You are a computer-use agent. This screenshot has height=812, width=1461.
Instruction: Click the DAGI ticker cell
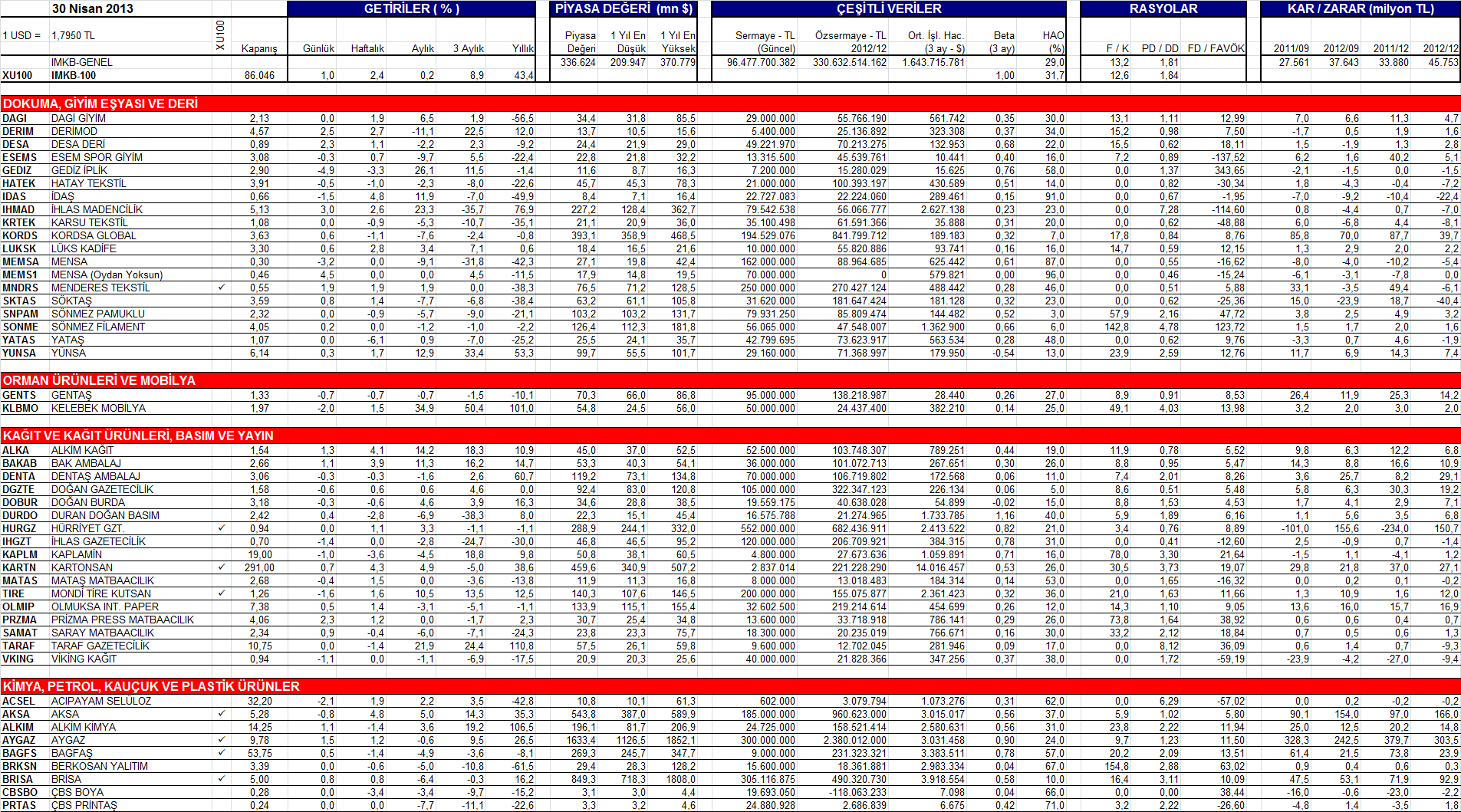point(15,118)
